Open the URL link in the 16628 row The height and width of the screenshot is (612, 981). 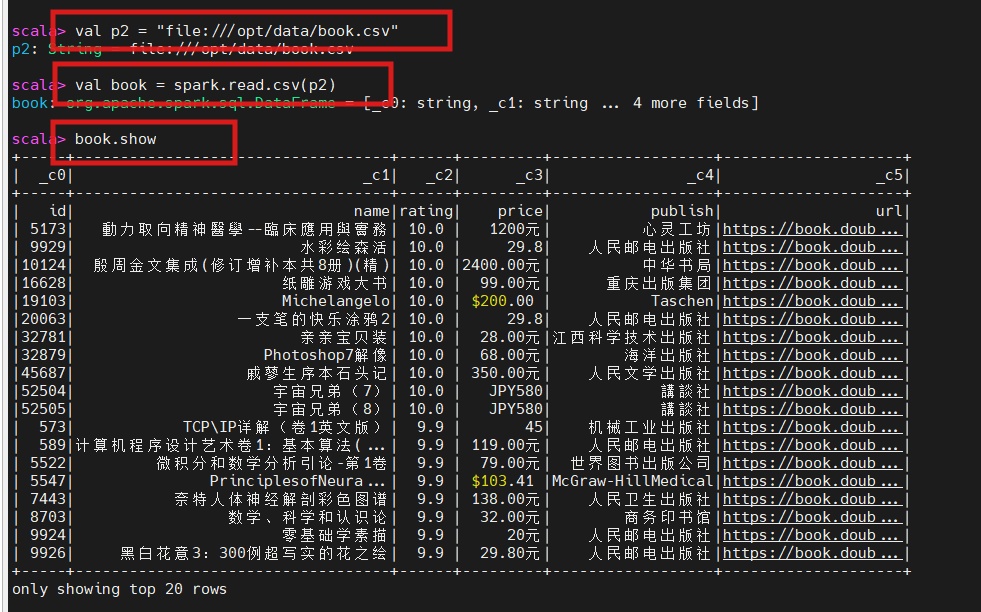(x=811, y=283)
